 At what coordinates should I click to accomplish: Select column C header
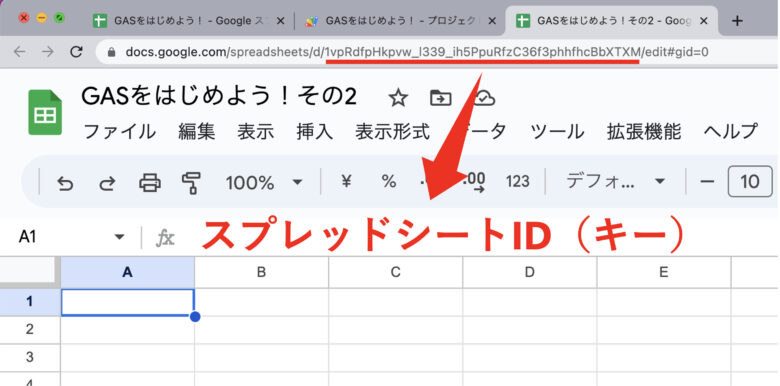[x=395, y=272]
